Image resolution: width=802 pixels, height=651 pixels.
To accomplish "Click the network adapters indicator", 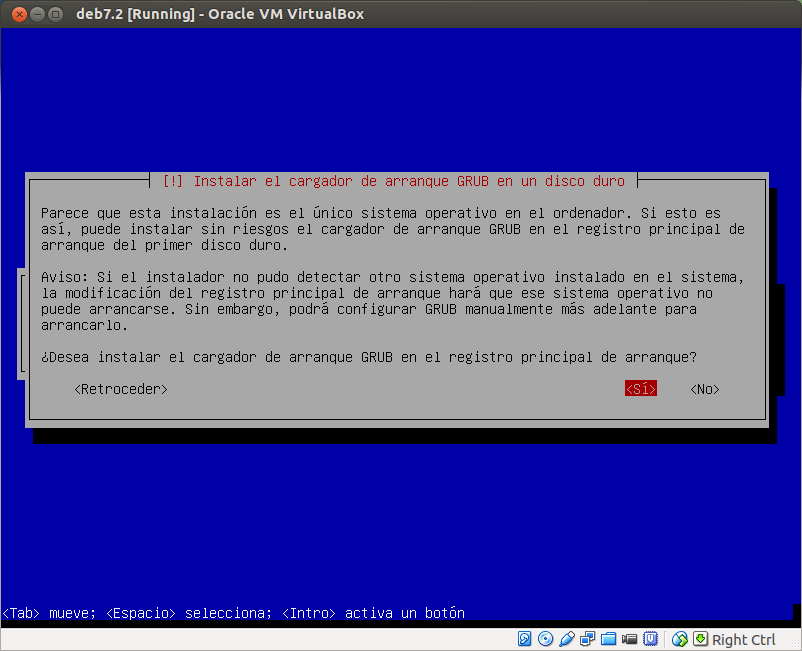I will tap(588, 639).
